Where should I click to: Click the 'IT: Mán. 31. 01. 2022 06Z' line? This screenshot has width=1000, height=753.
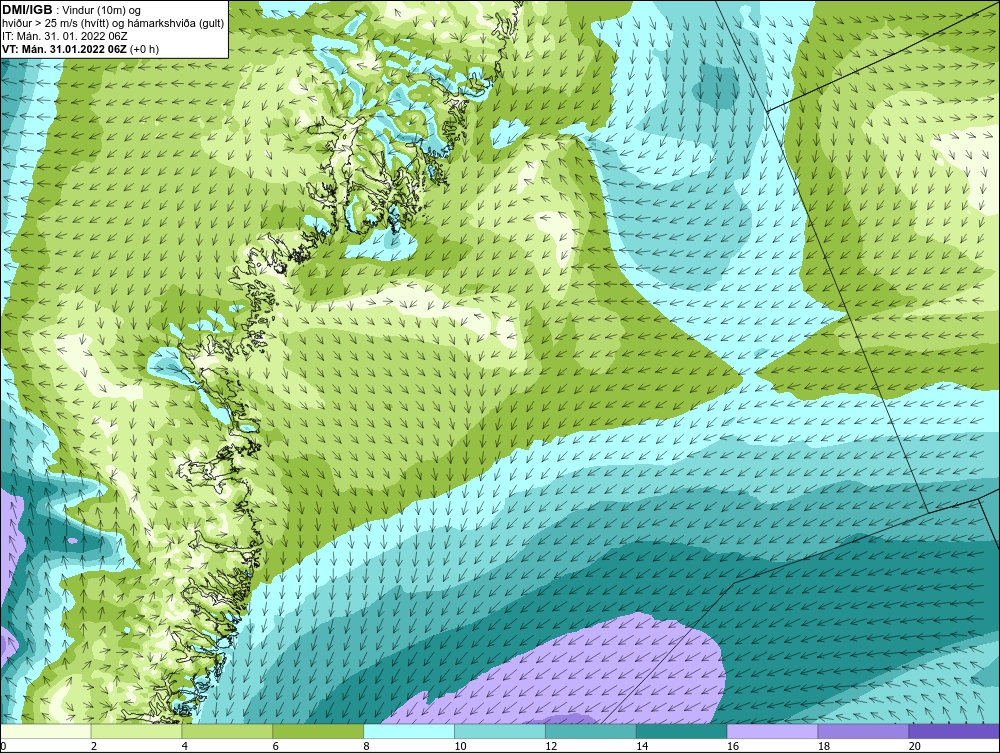click(64, 36)
